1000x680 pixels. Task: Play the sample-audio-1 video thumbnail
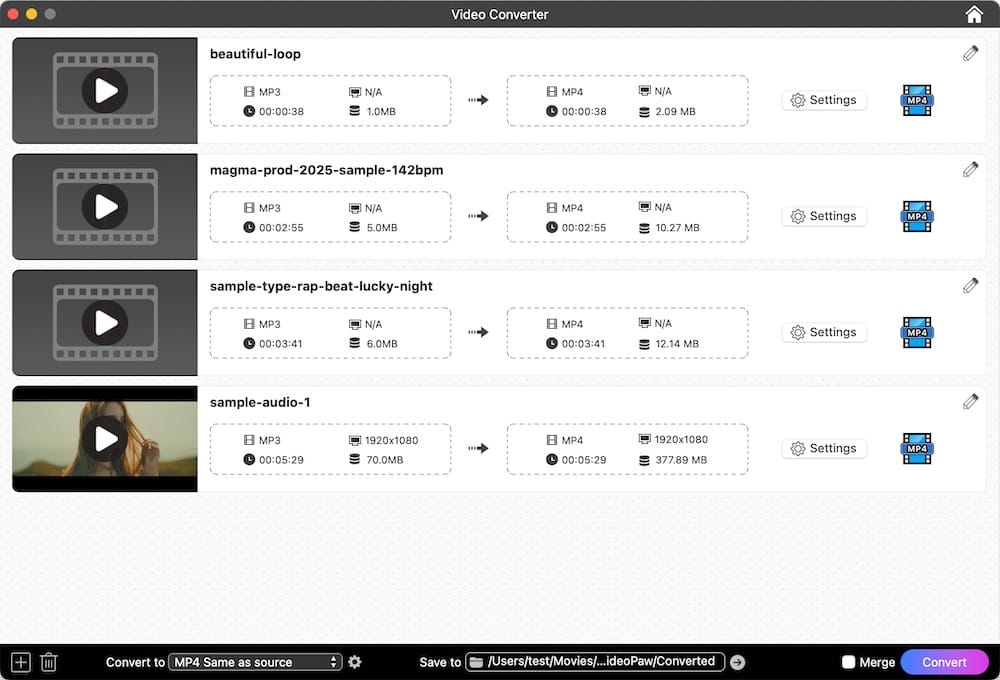pos(104,438)
